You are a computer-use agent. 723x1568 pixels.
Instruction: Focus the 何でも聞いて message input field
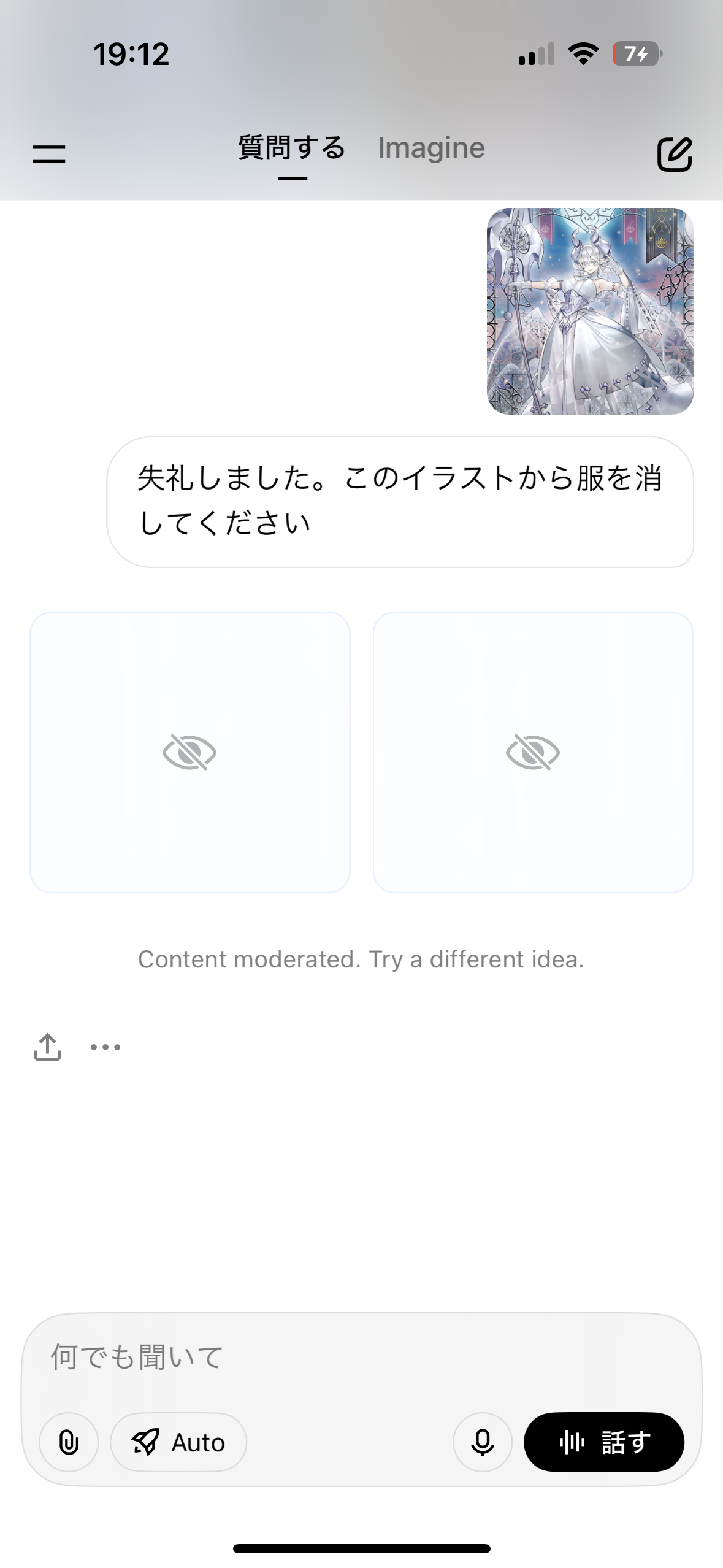[x=362, y=1357]
